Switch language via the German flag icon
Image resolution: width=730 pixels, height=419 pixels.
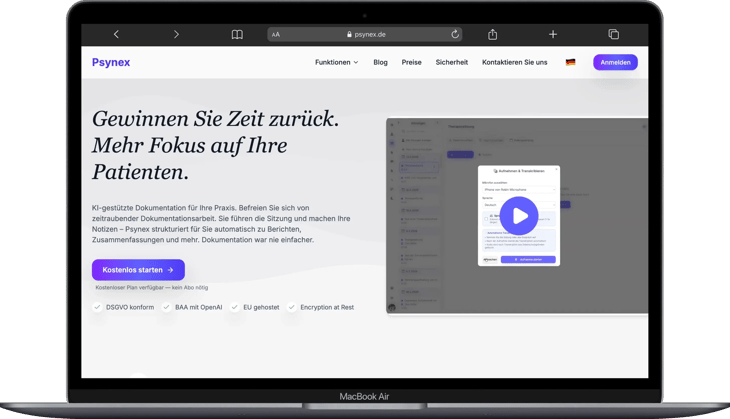(x=570, y=62)
